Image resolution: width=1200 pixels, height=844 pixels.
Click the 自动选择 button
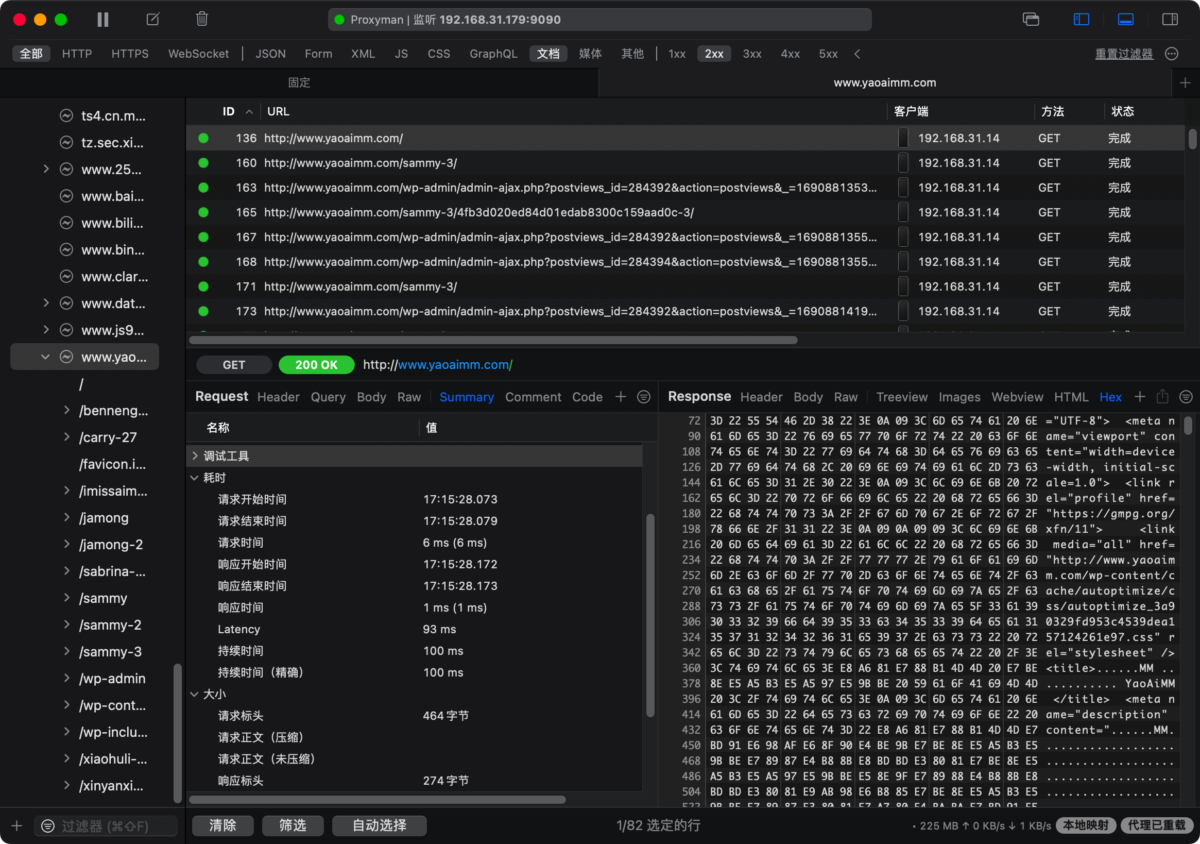pos(380,826)
